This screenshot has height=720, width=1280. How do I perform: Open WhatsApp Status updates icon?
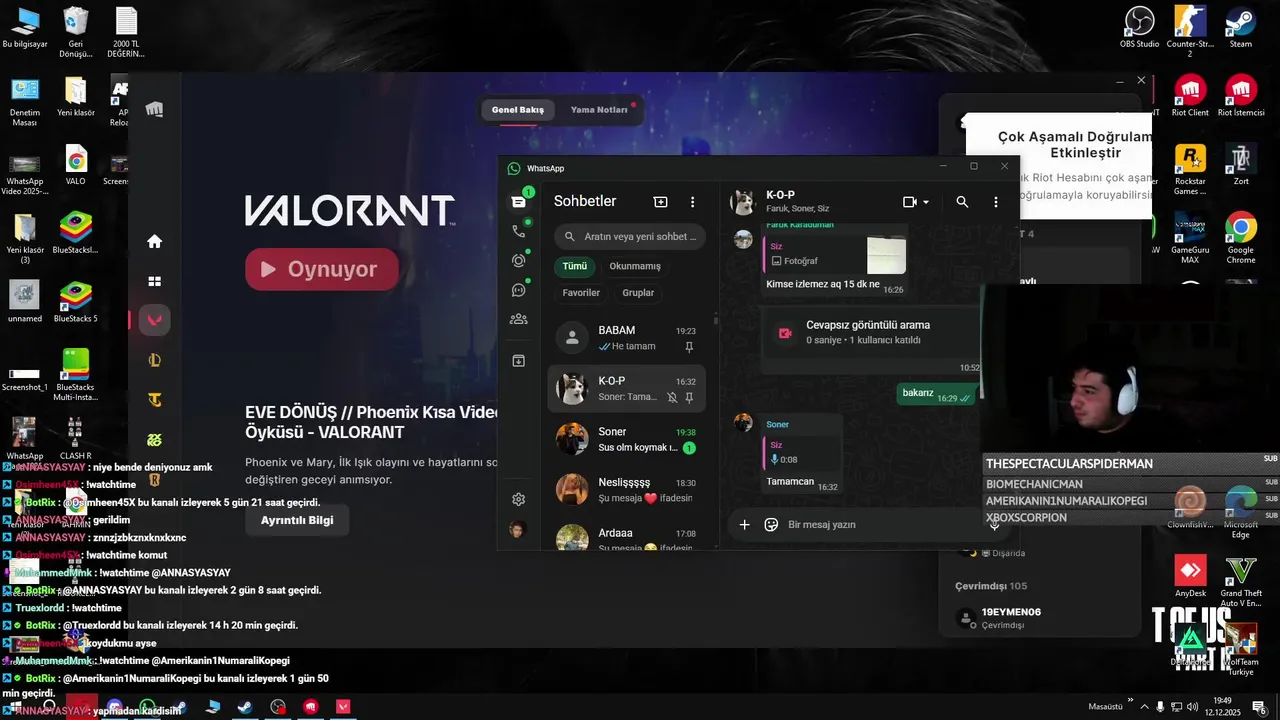tap(518, 260)
